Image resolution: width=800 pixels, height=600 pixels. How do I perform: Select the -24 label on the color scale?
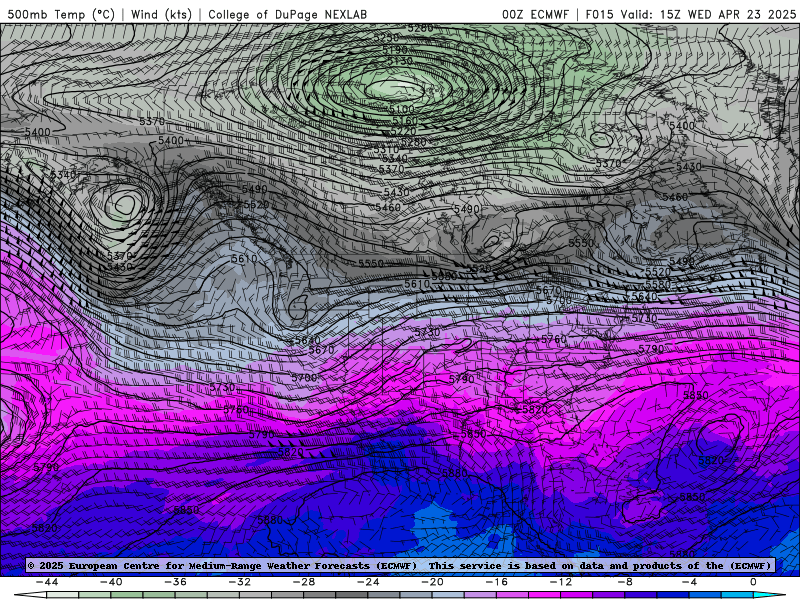(368, 582)
